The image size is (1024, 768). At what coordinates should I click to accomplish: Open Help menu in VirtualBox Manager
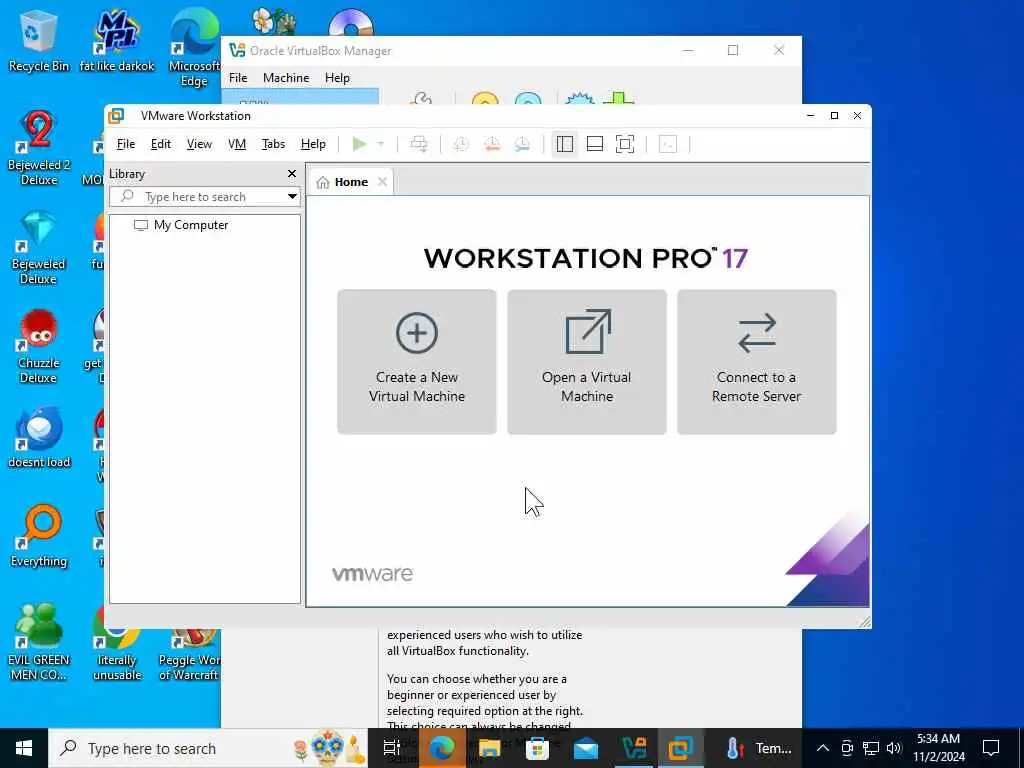point(337,78)
